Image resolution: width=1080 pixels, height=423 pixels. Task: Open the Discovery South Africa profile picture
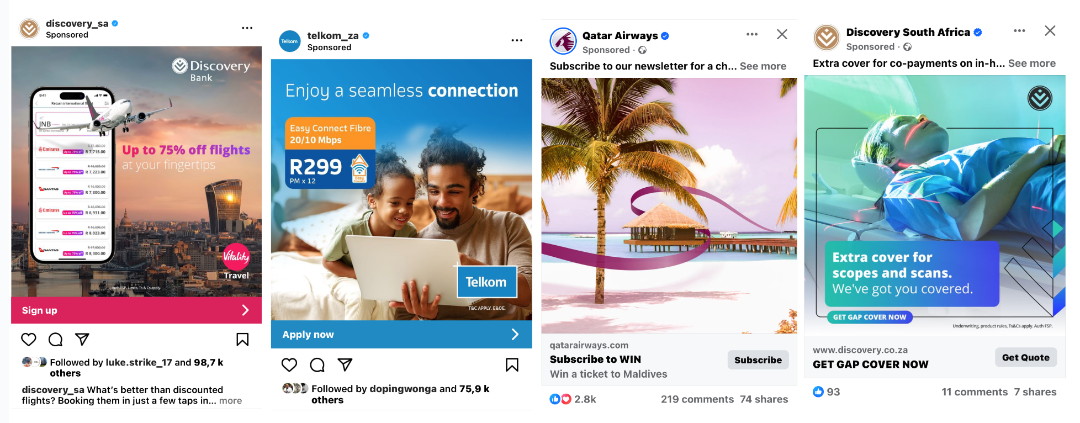(x=826, y=38)
